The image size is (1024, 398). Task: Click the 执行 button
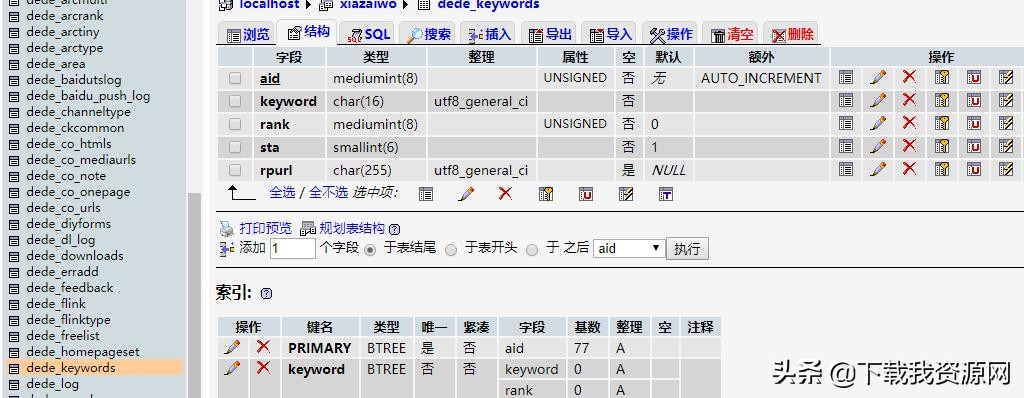[x=687, y=249]
